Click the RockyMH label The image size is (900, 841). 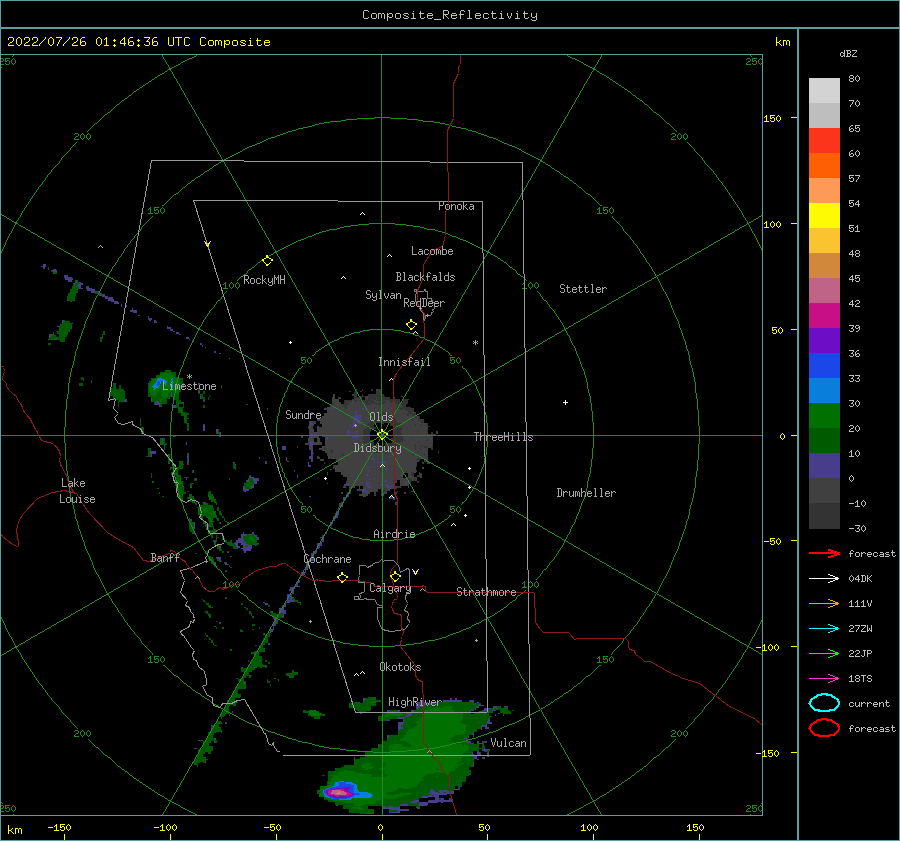click(264, 280)
